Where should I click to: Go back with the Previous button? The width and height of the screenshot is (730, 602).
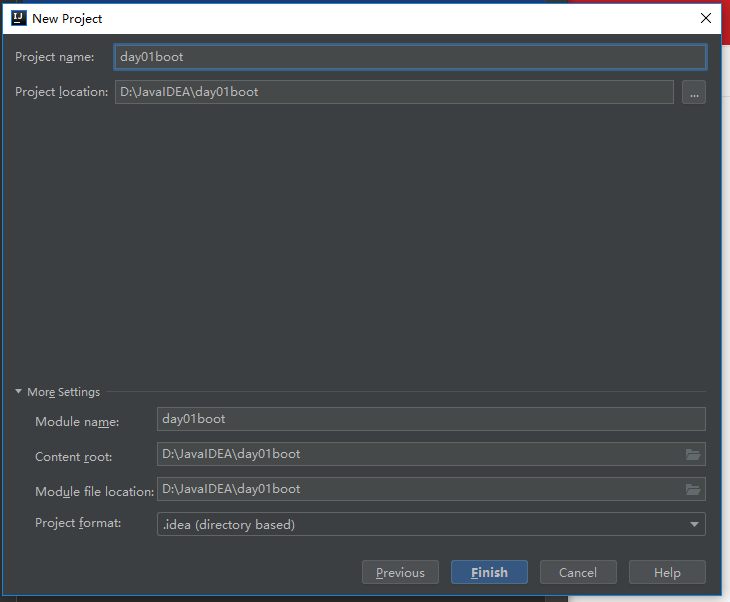pyautogui.click(x=400, y=572)
